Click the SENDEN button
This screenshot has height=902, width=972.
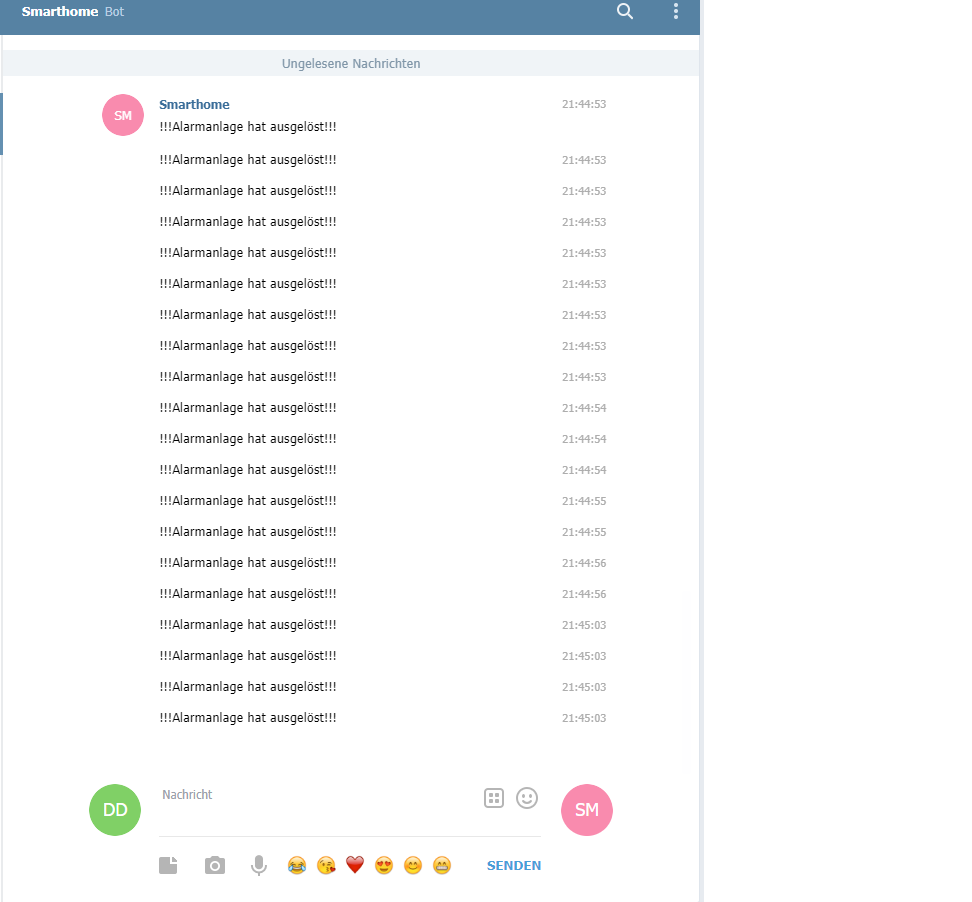click(x=514, y=865)
